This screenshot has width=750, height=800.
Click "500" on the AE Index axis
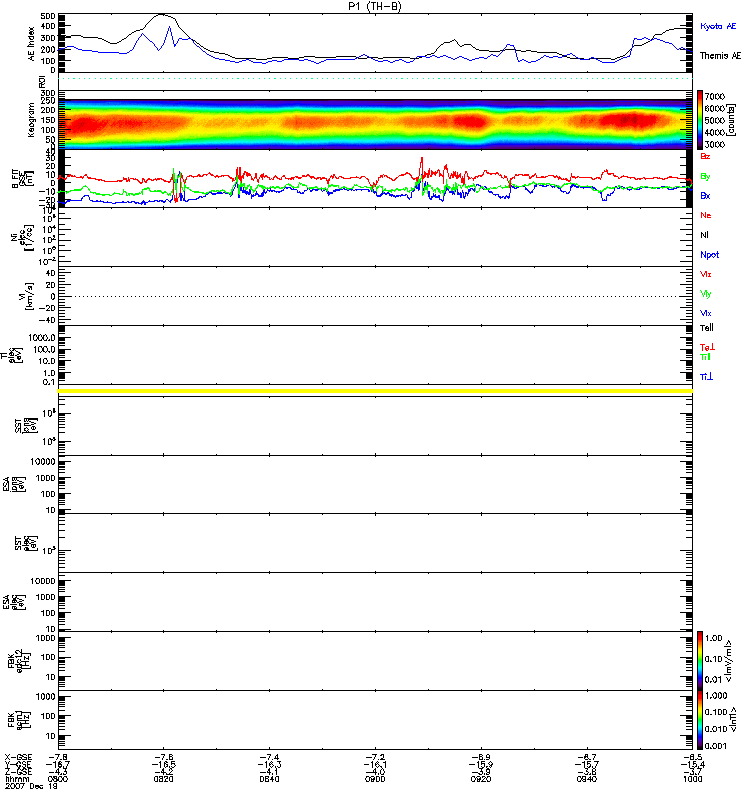(x=47, y=16)
